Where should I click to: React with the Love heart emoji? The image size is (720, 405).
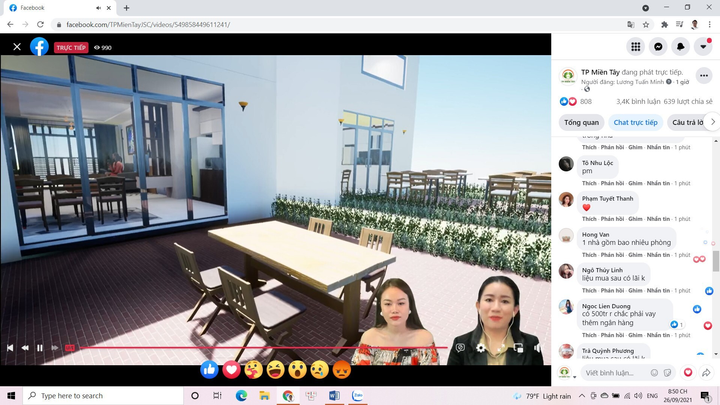(x=231, y=370)
